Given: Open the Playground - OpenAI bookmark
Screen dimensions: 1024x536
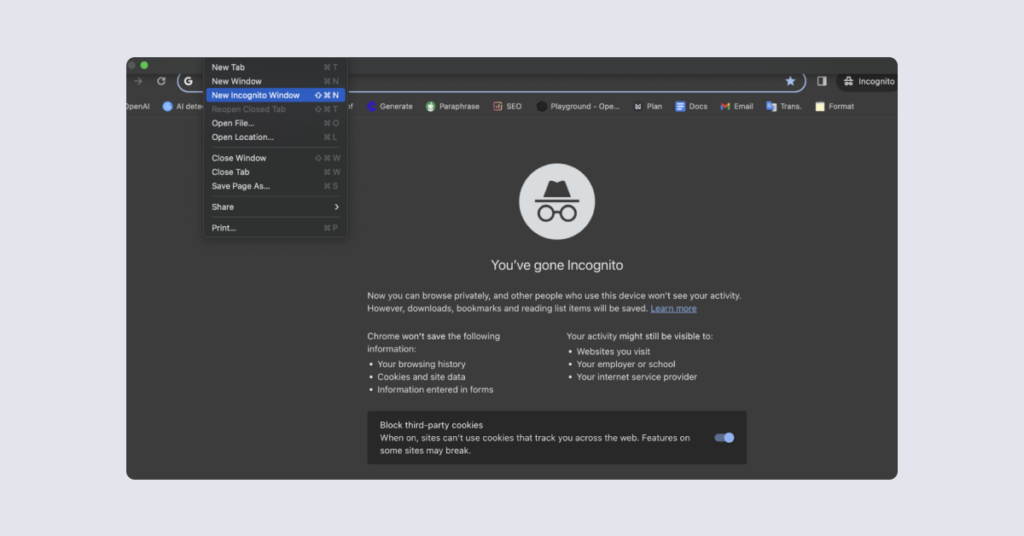Looking at the screenshot, I should (x=578, y=106).
